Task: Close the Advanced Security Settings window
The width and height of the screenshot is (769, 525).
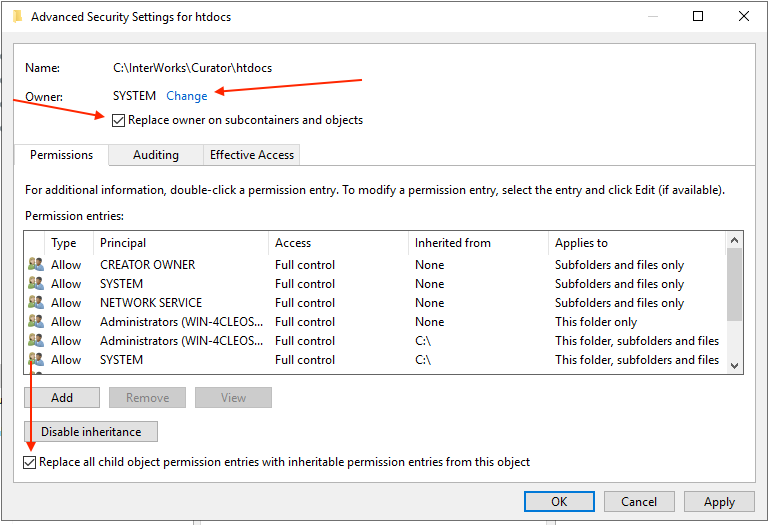Action: pyautogui.click(x=743, y=16)
